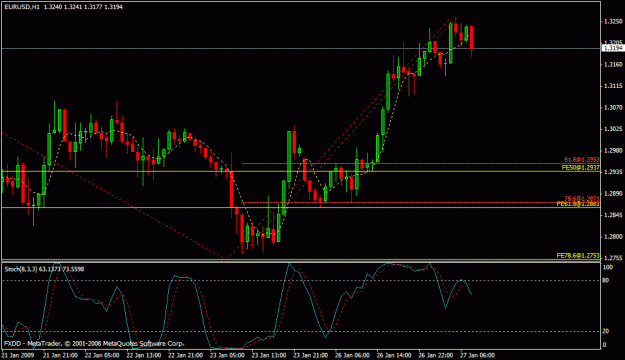Click the 21 Jan 21:00 time label

click(x=60, y=355)
